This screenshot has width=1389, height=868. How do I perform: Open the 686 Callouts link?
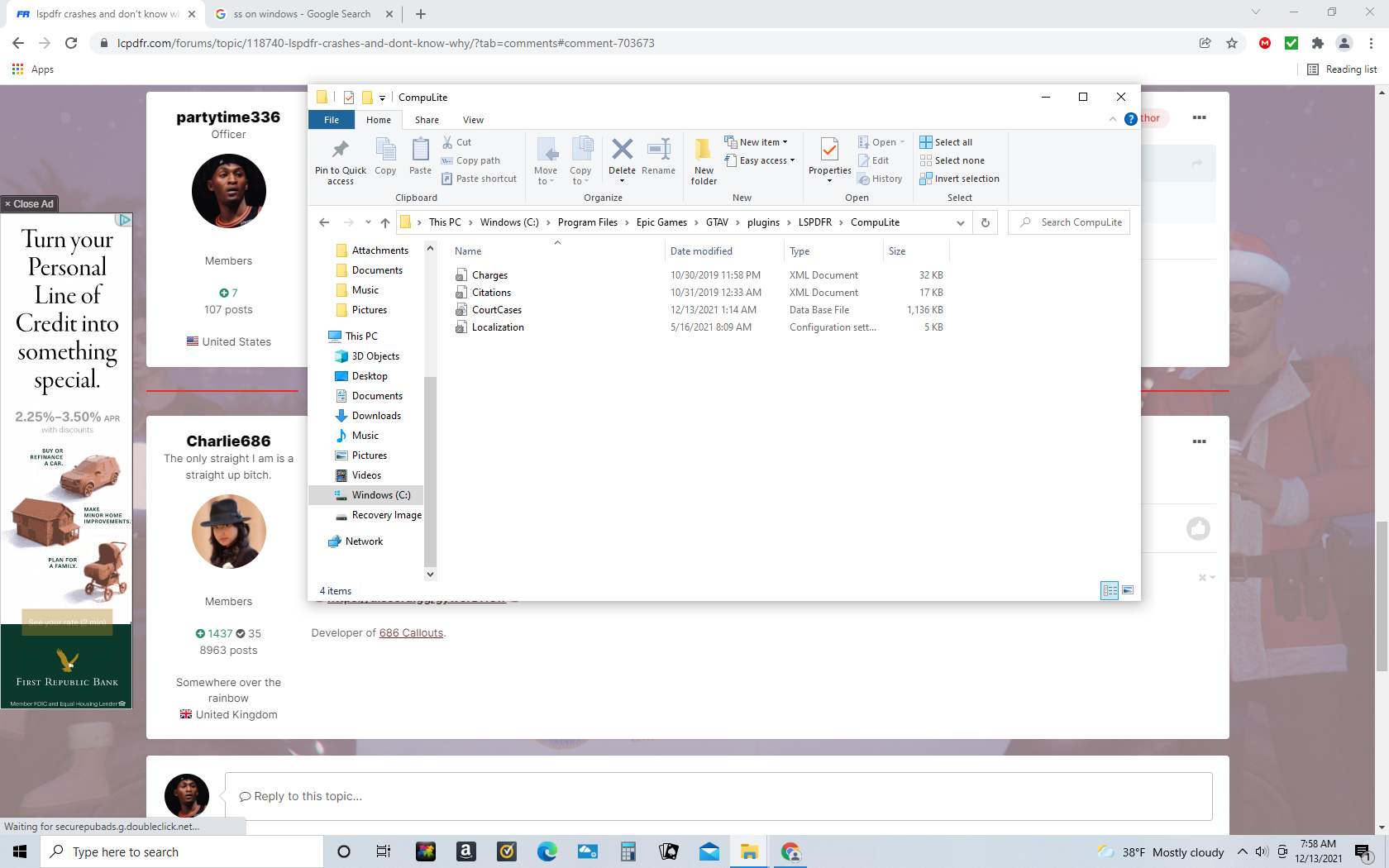pyautogui.click(x=411, y=633)
